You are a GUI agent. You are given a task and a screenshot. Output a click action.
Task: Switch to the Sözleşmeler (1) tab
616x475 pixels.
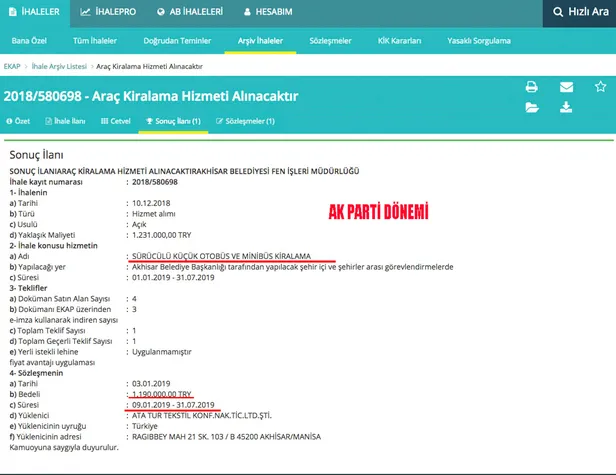tap(246, 121)
